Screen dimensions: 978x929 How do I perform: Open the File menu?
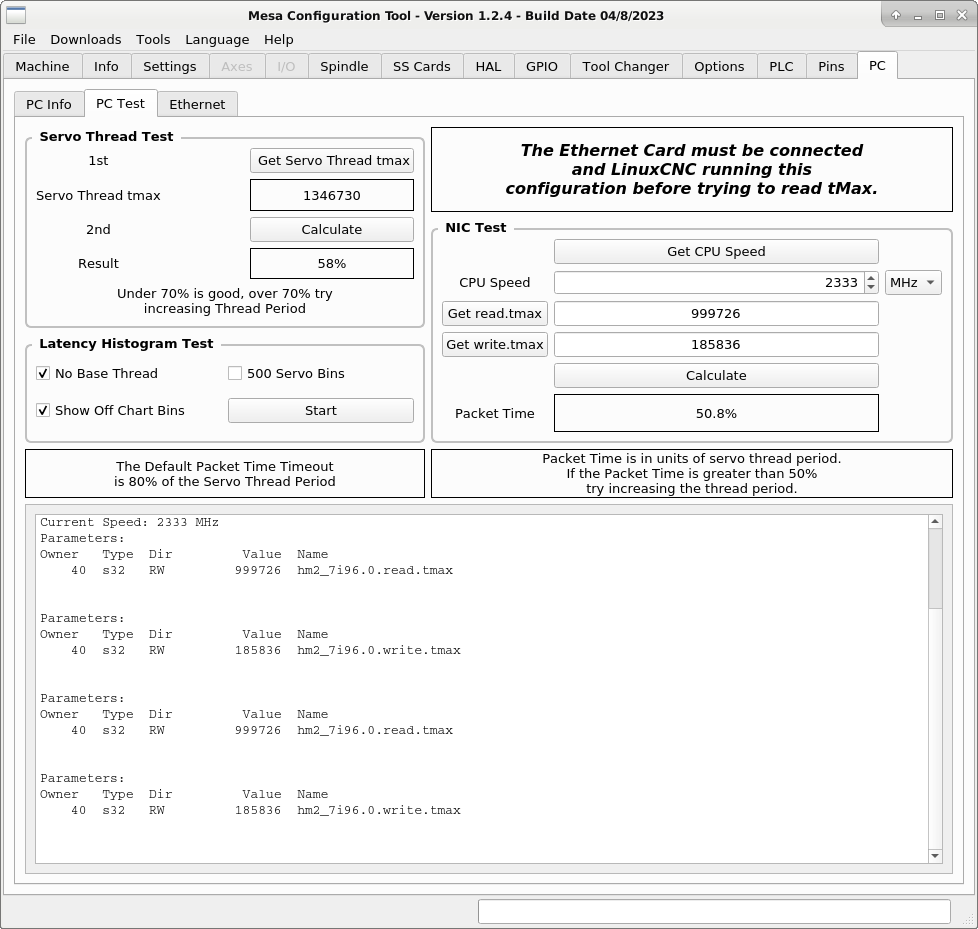[24, 39]
